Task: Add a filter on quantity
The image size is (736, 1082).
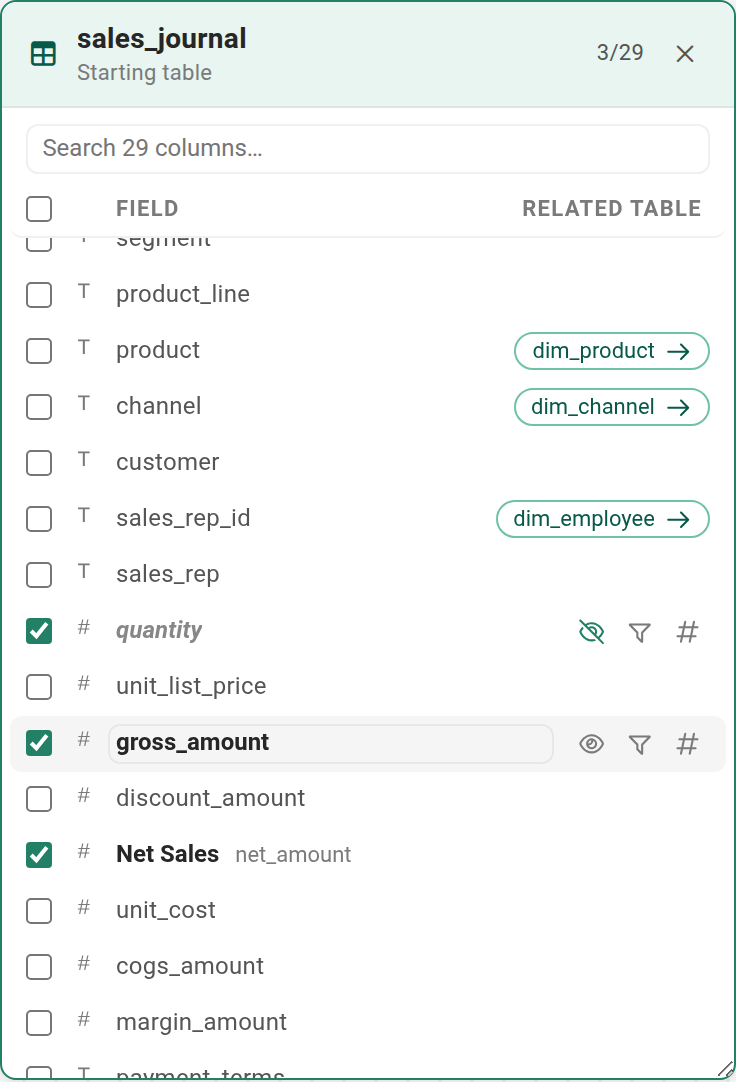Action: tap(639, 631)
